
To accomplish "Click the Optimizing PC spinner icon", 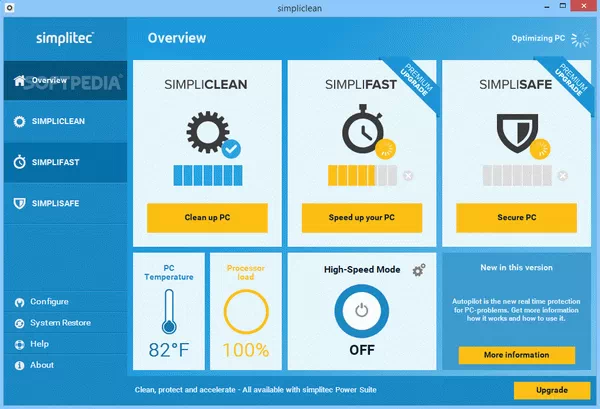I will (580, 39).
